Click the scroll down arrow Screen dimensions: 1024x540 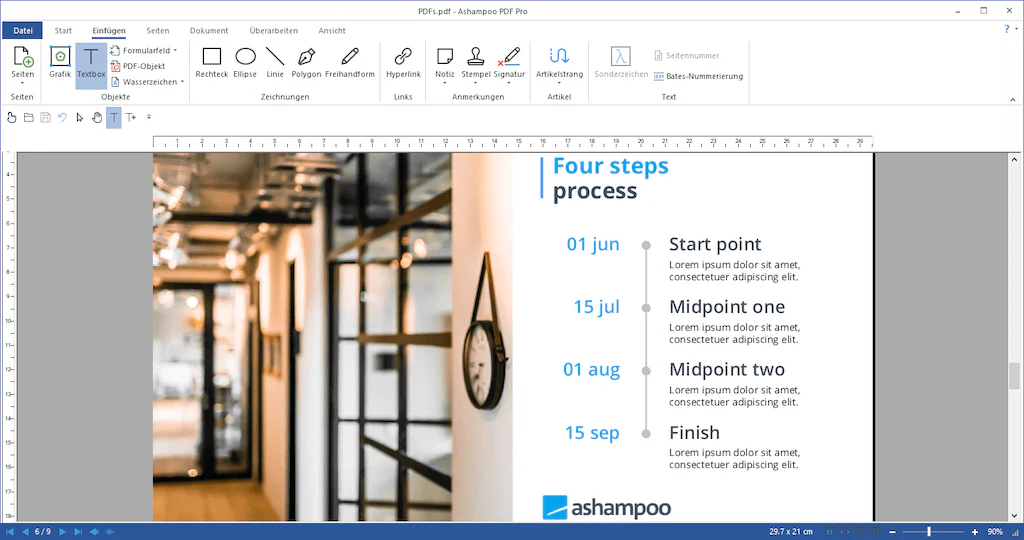click(1014, 516)
